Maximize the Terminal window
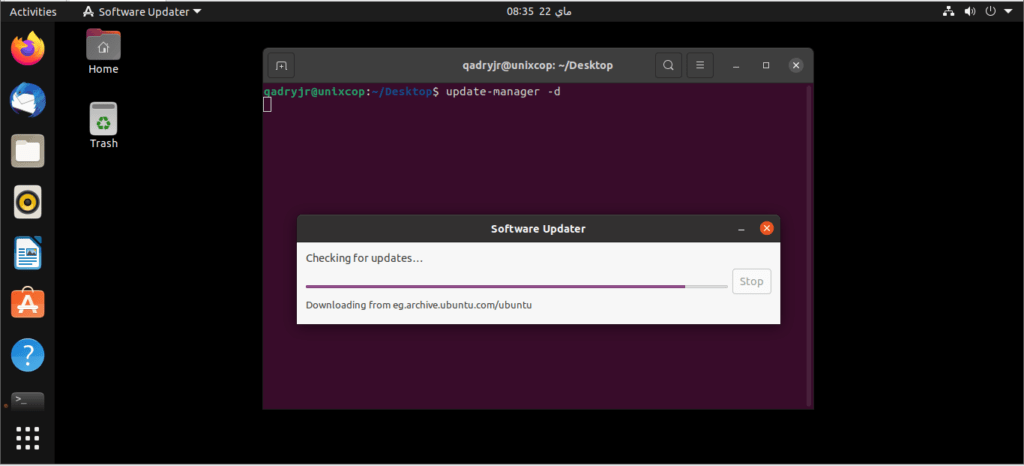Viewport: 1024px width, 466px height. [766, 65]
